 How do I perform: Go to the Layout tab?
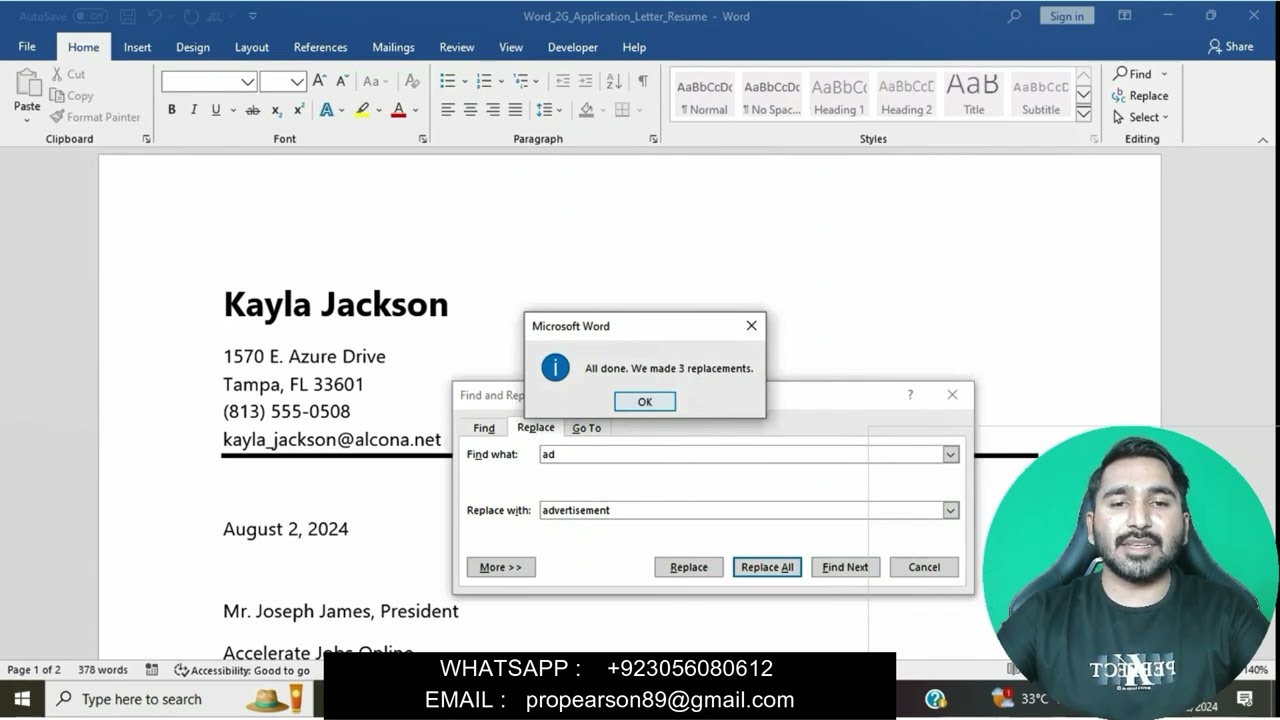pyautogui.click(x=252, y=47)
